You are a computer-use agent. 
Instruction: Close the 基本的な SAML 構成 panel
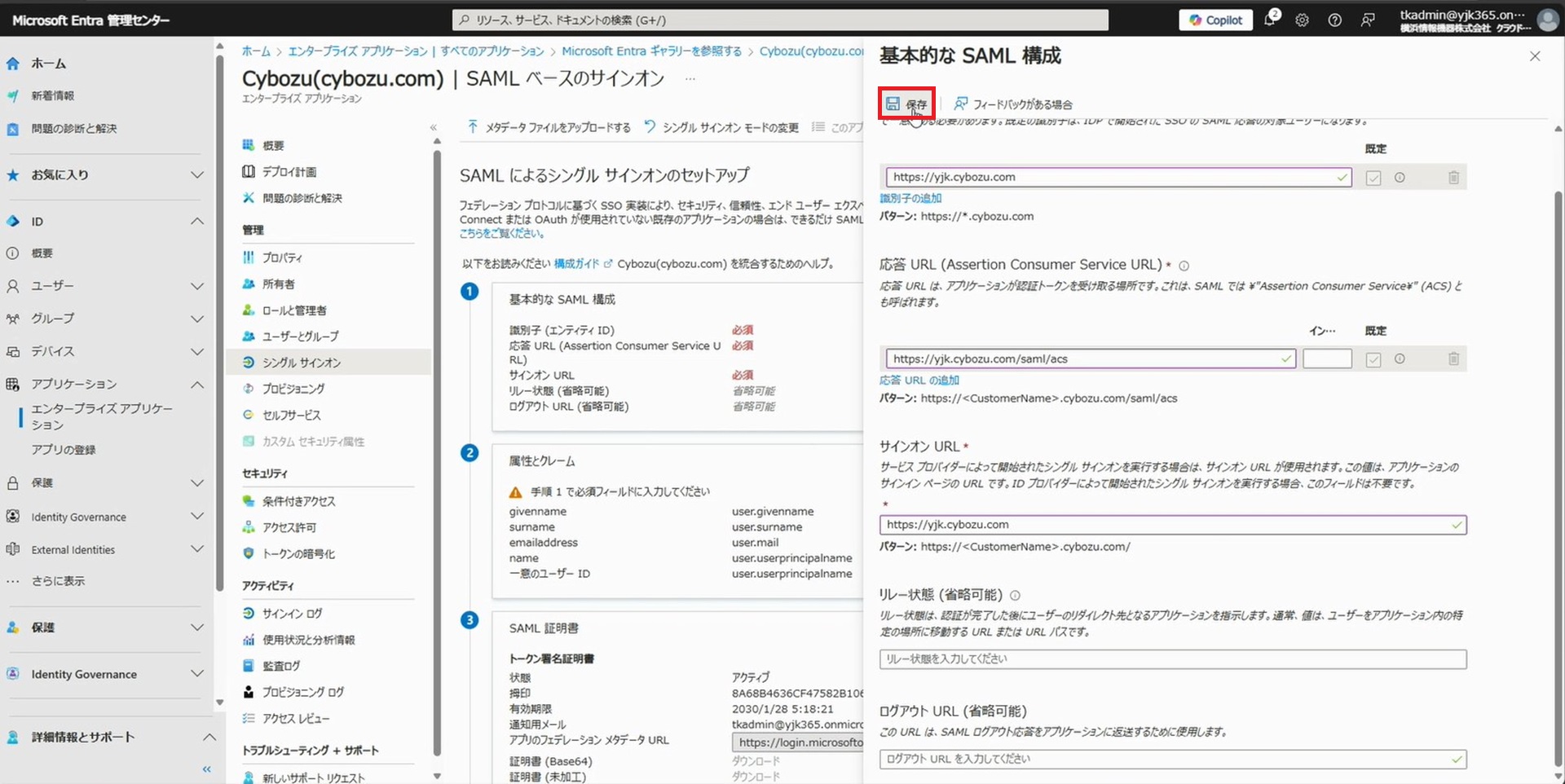tap(1535, 56)
